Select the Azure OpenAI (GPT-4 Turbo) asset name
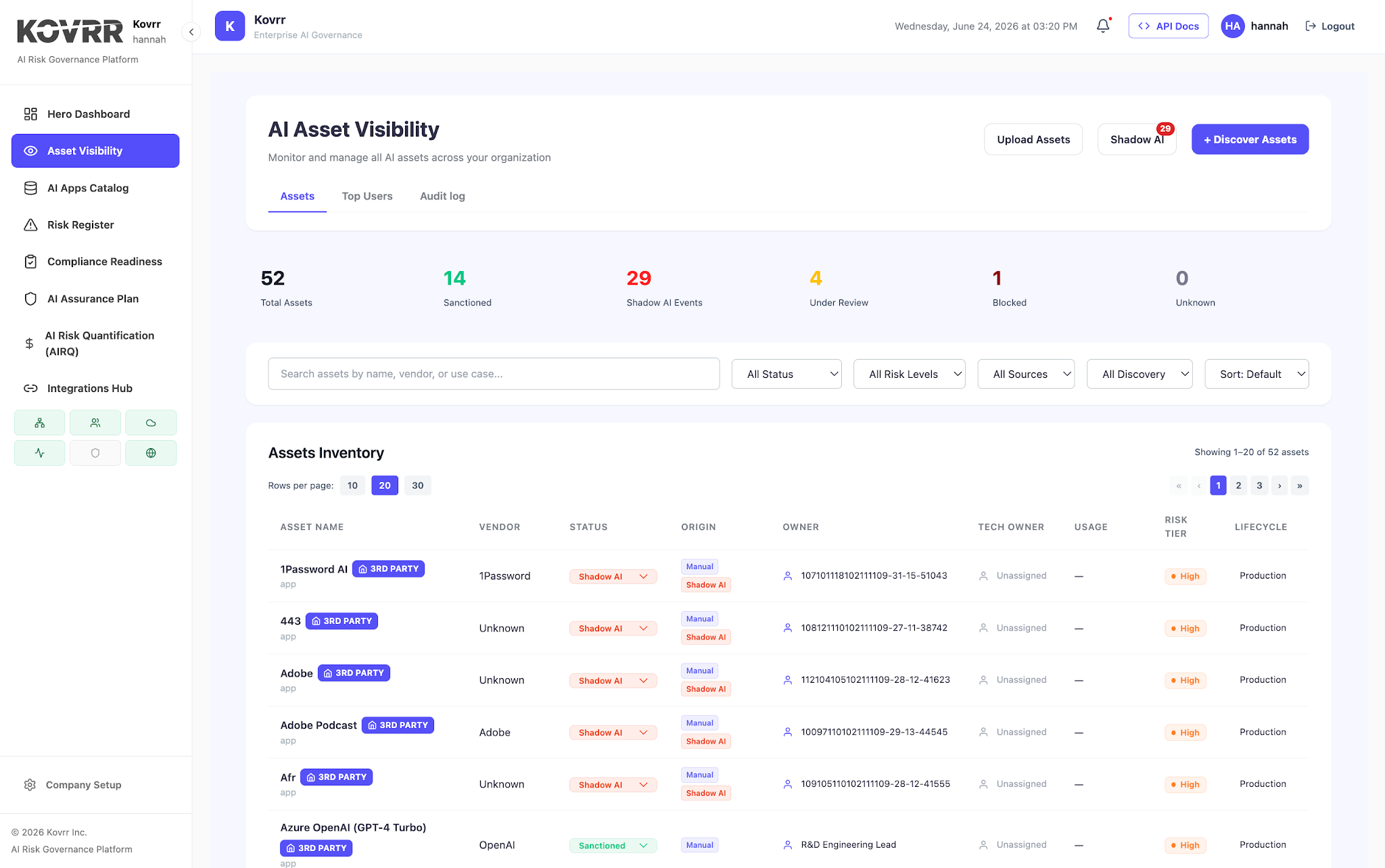This screenshot has height=868, width=1385. [353, 827]
